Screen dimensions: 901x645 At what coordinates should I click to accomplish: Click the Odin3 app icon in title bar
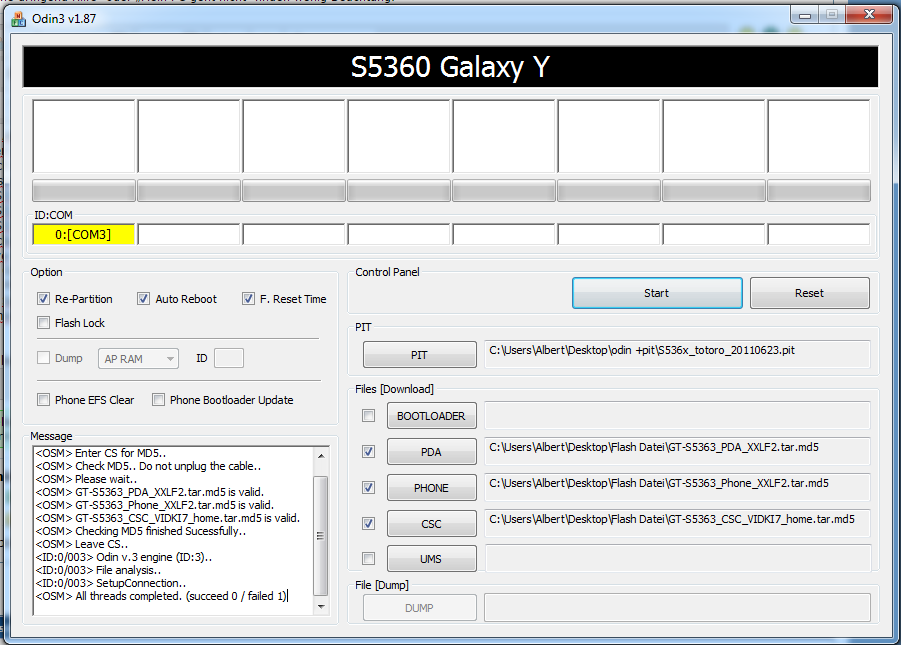tap(18, 19)
